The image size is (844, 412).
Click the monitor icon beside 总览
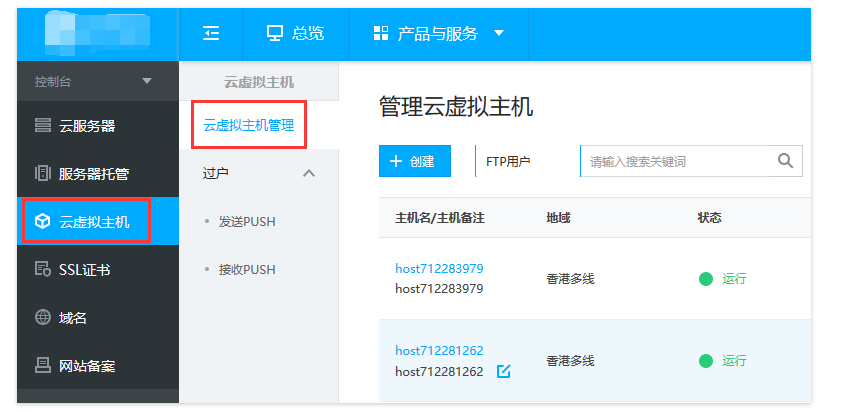275,33
